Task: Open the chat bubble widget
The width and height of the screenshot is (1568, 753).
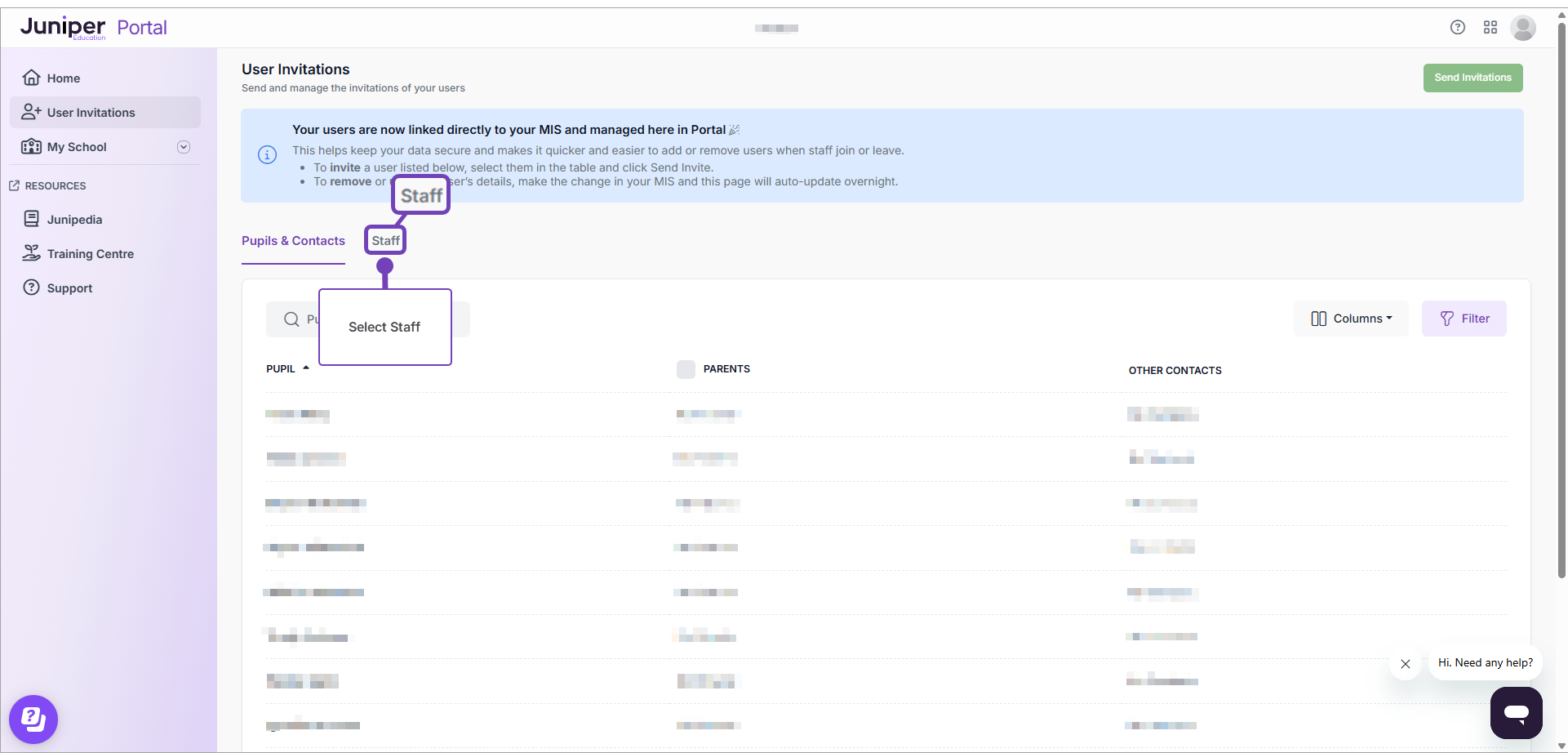Action: (x=1516, y=712)
